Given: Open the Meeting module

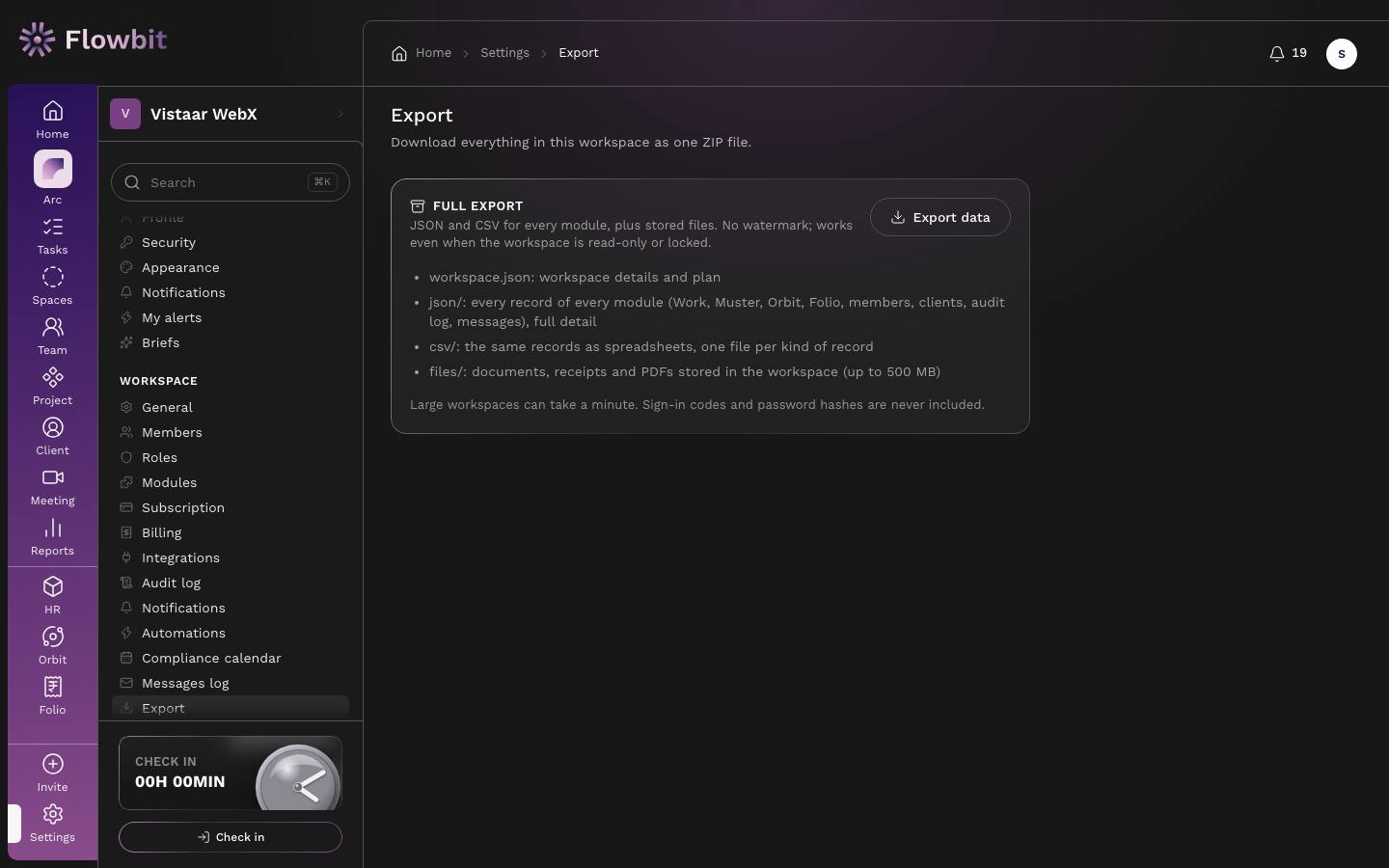Looking at the screenshot, I should click(x=52, y=487).
